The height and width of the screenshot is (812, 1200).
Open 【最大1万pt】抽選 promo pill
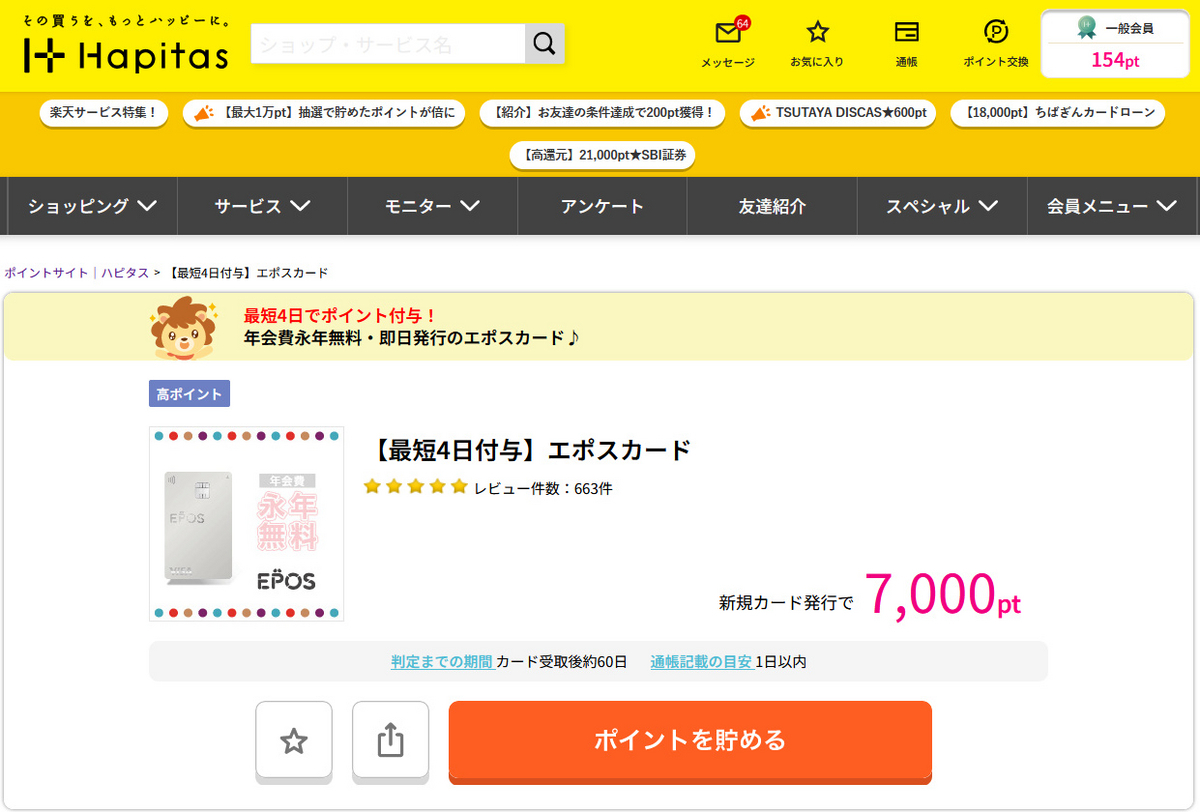[x=324, y=112]
